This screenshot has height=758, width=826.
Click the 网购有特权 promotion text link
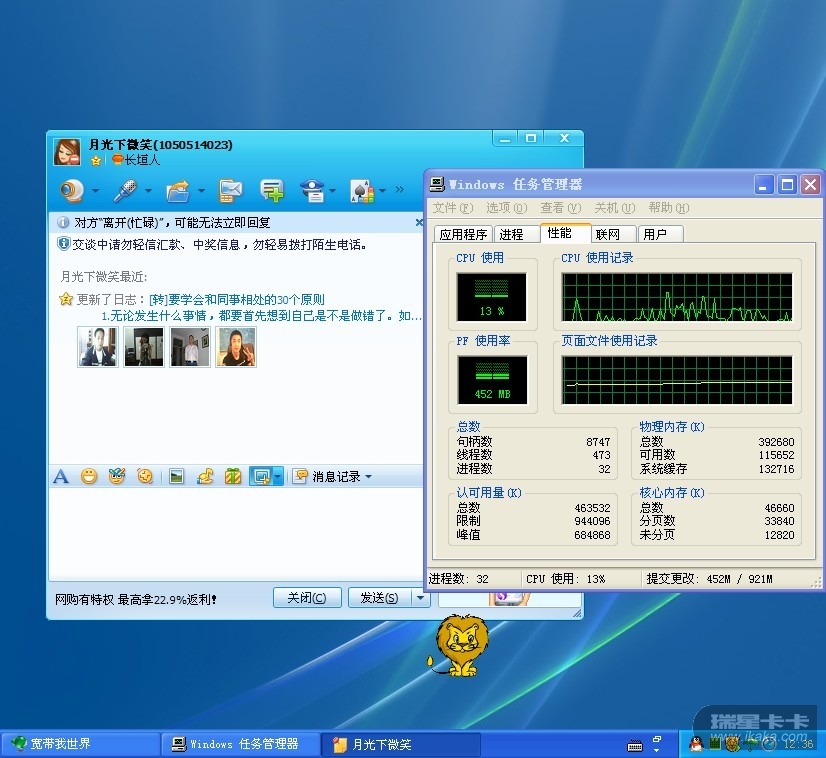click(x=136, y=599)
